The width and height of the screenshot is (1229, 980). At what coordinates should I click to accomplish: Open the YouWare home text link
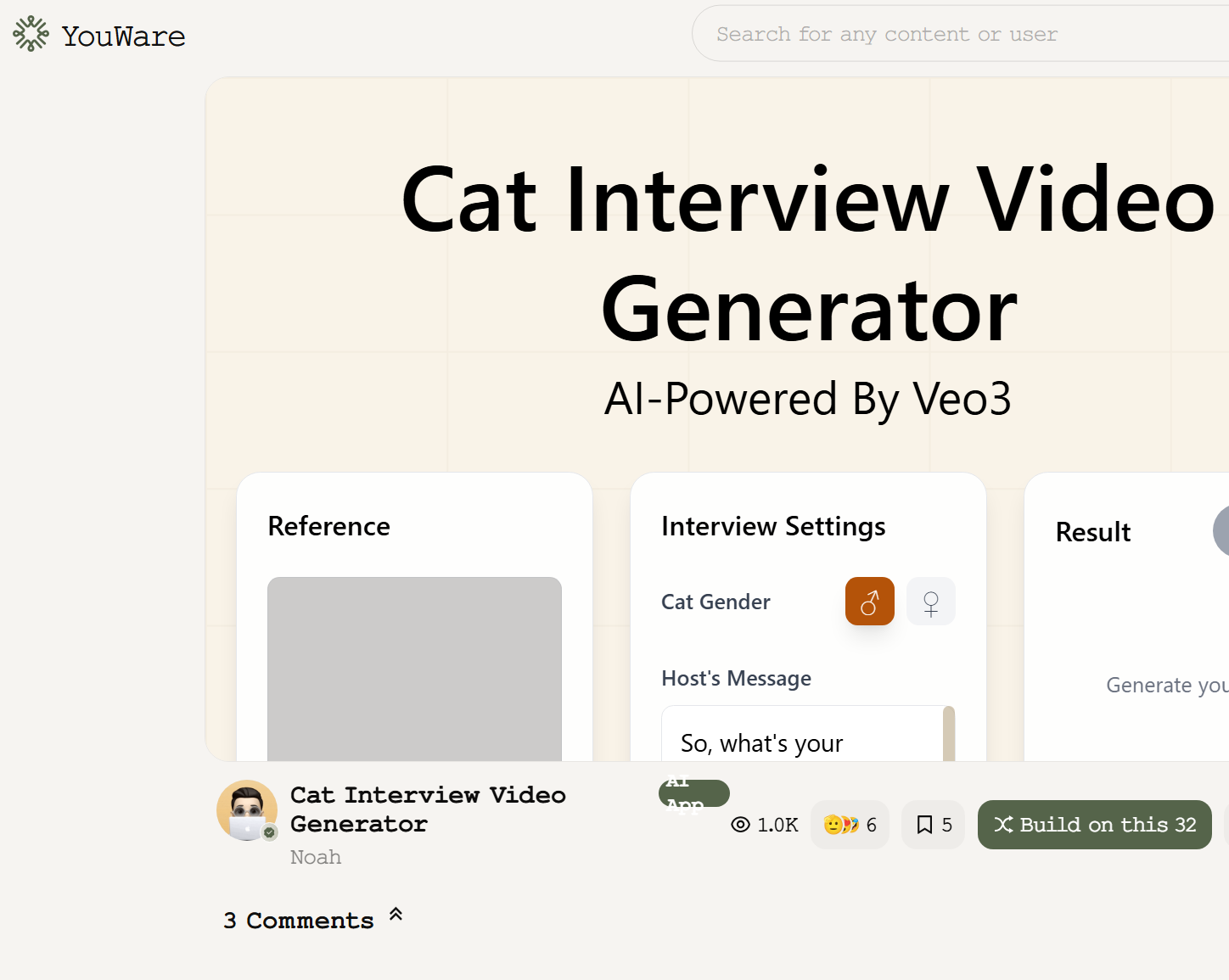[124, 36]
